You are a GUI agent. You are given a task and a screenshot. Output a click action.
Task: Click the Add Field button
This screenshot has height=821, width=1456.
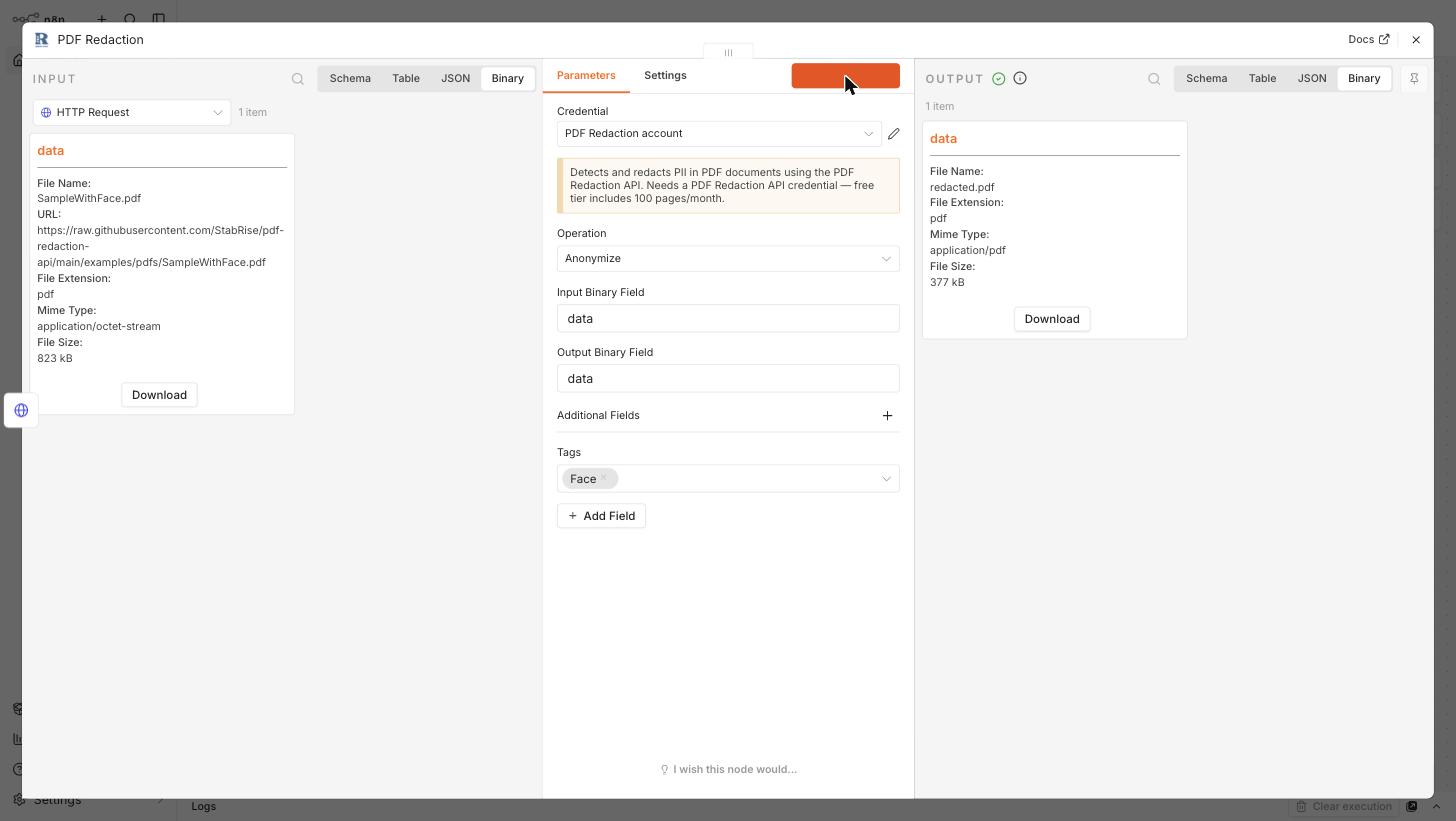tap(601, 516)
